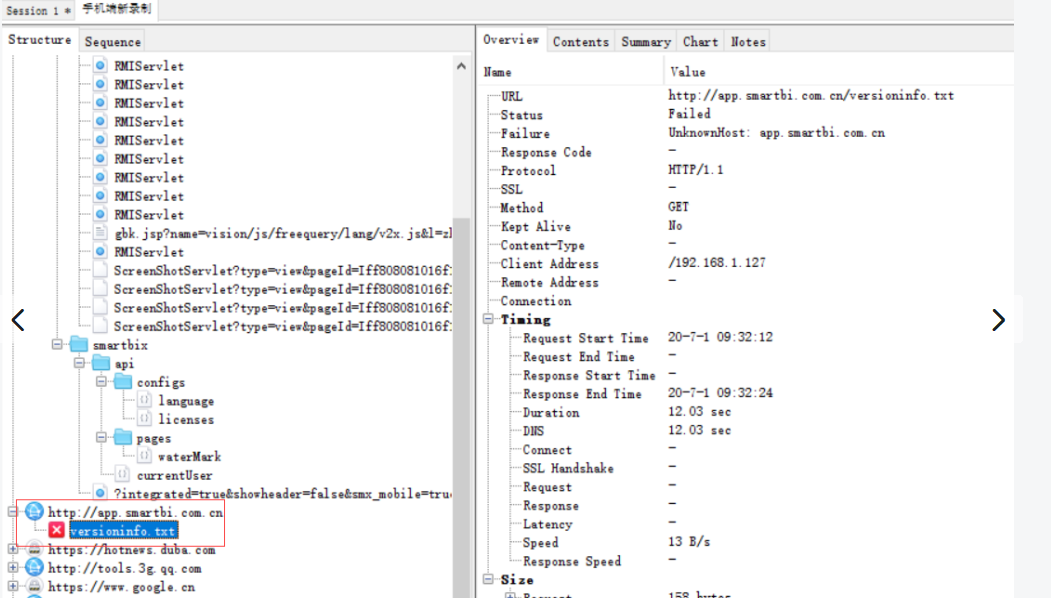The height and width of the screenshot is (598, 1051).
Task: Click the smartbix folder icon
Action: click(x=79, y=345)
